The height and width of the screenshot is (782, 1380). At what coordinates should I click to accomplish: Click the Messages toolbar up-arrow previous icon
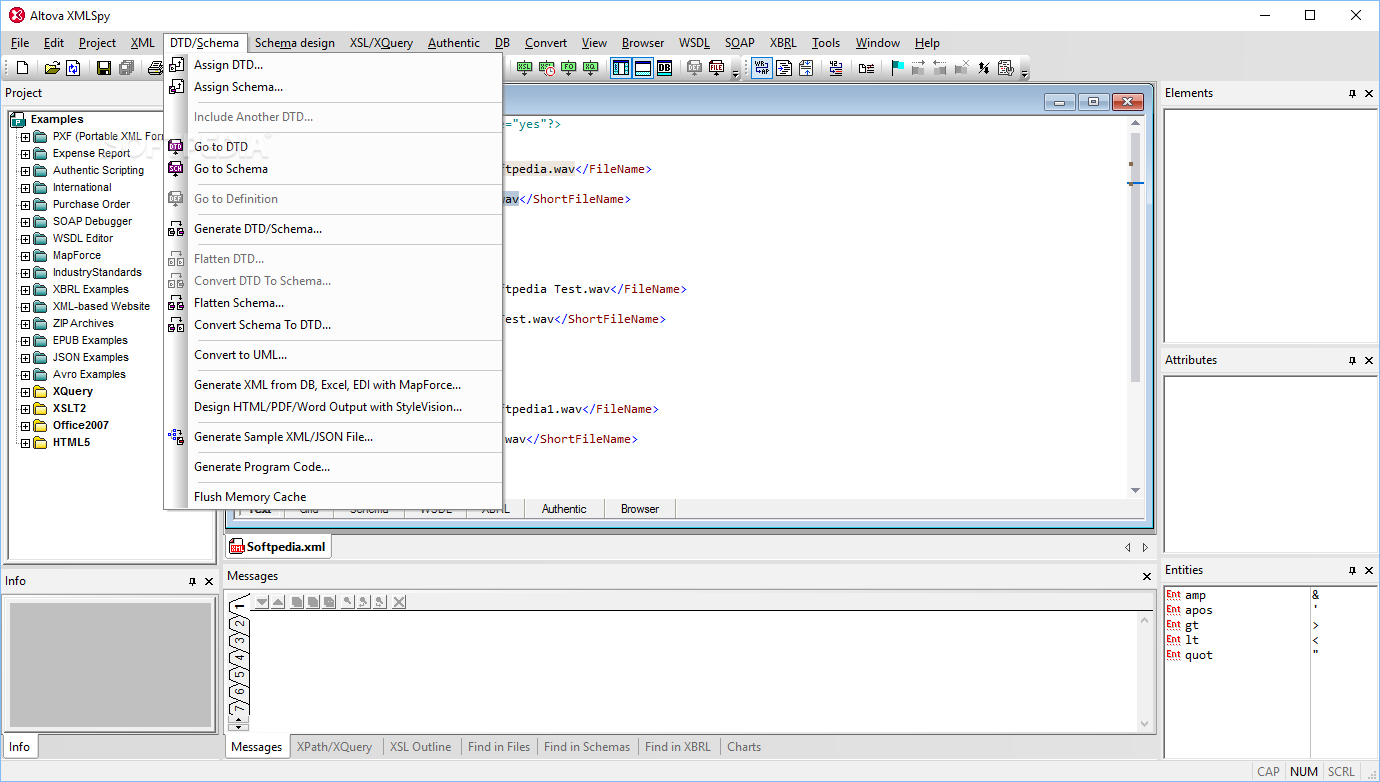pyautogui.click(x=278, y=602)
